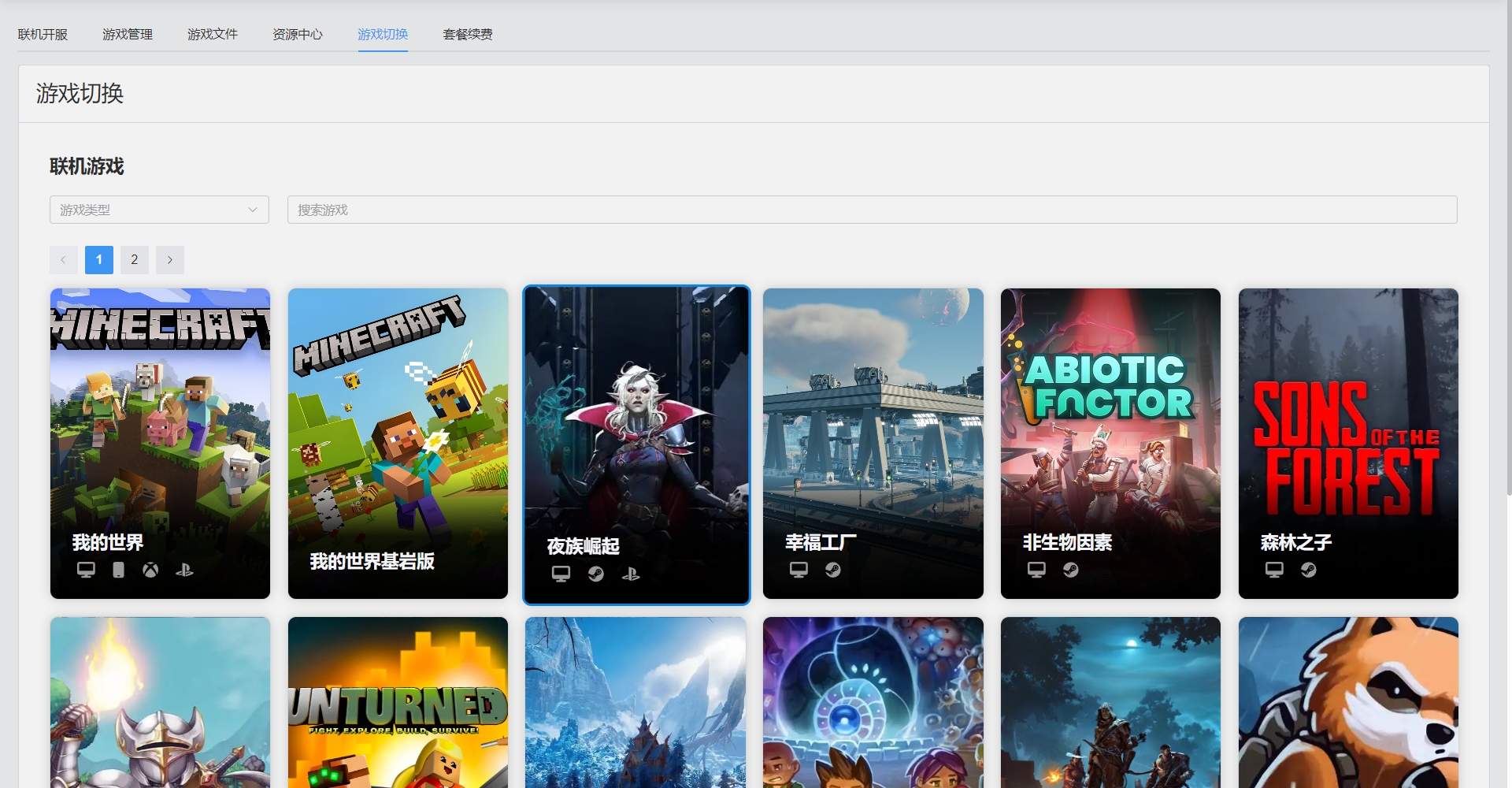Viewport: 1512px width, 788px height.
Task: Select the moonlit dark forest game card
Action: 1110,703
